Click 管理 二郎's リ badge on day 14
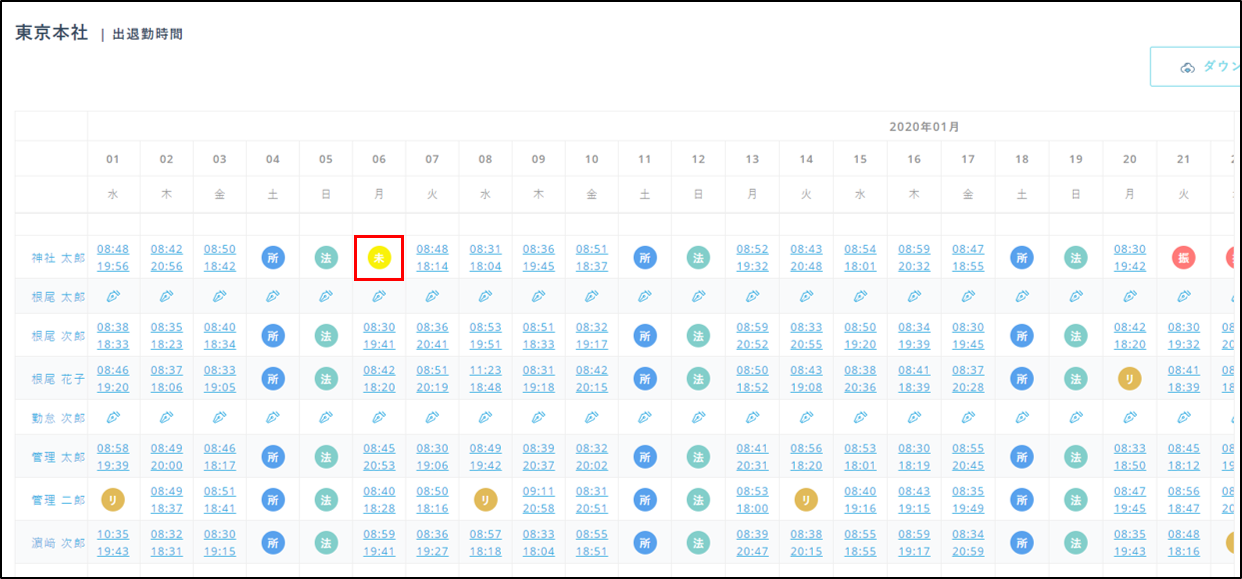The width and height of the screenshot is (1242, 579). coord(806,500)
